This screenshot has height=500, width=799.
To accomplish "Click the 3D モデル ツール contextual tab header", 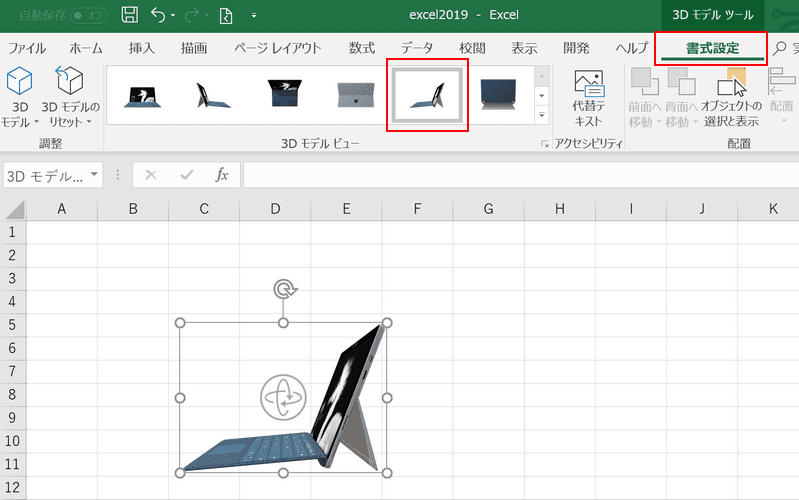I will click(x=712, y=15).
